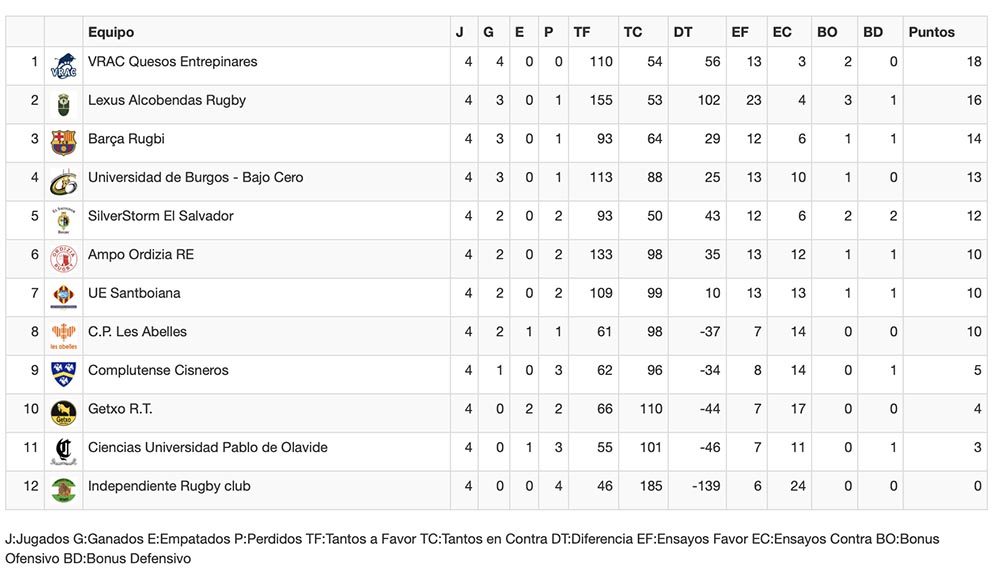Click the Complutense Cisneros shield icon
1000x577 pixels.
pos(63,374)
